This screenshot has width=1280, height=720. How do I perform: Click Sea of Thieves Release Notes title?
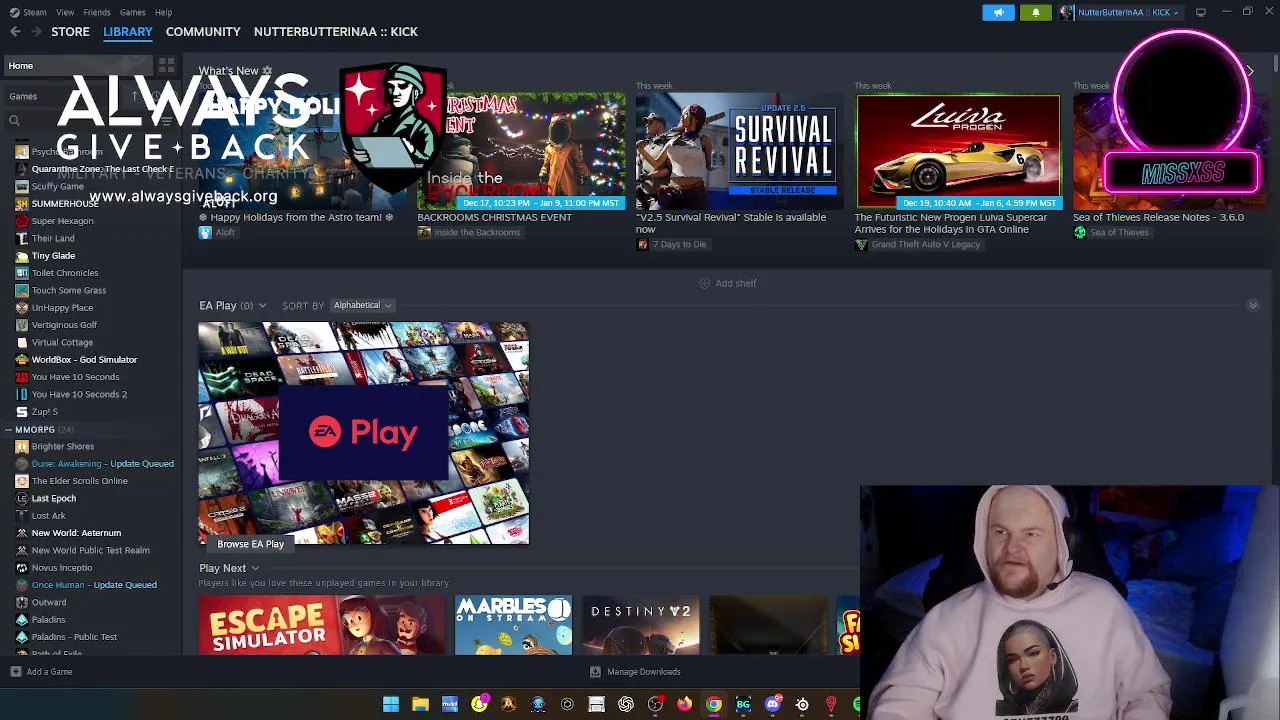pos(1158,217)
